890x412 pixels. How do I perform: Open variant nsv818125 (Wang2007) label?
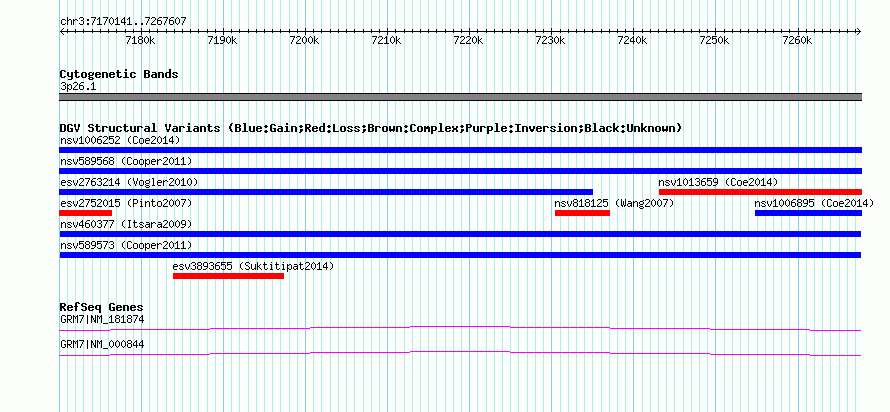pyautogui.click(x=614, y=203)
